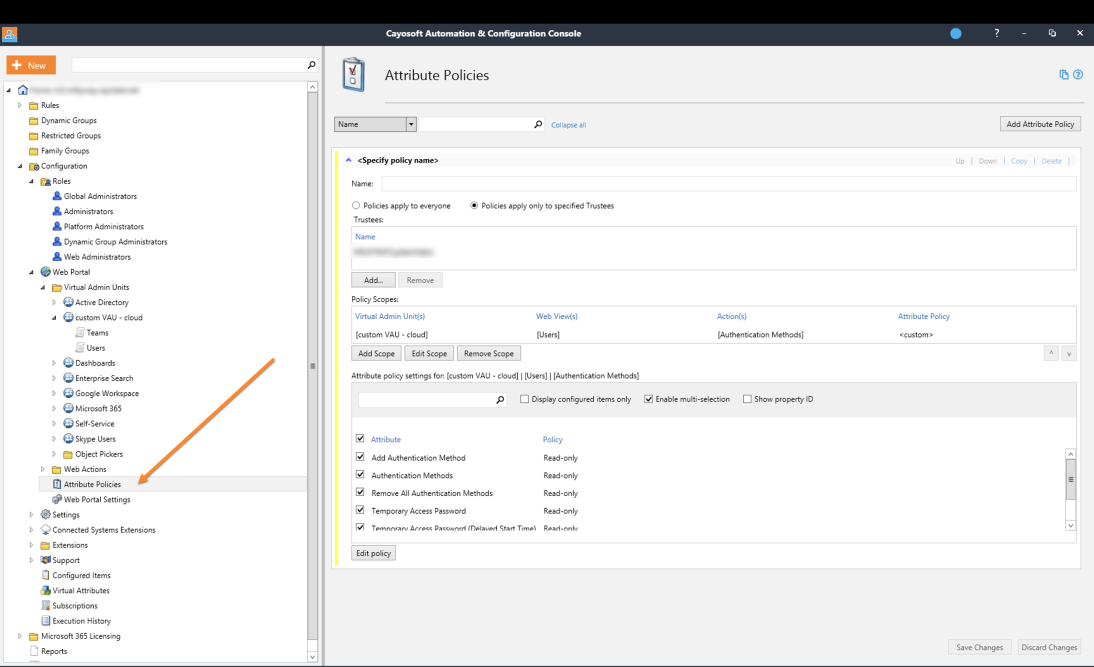Select Family Groups in the tree
Image resolution: width=1094 pixels, height=667 pixels.
click(65, 151)
